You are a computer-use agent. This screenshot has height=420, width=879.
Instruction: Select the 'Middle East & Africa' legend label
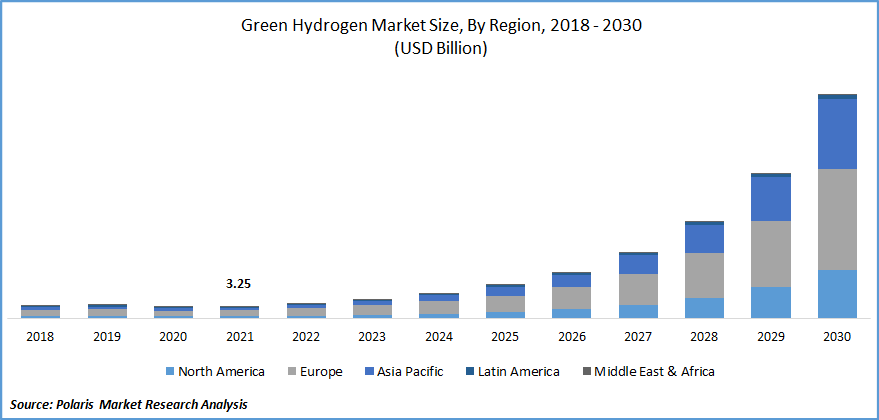(x=654, y=371)
